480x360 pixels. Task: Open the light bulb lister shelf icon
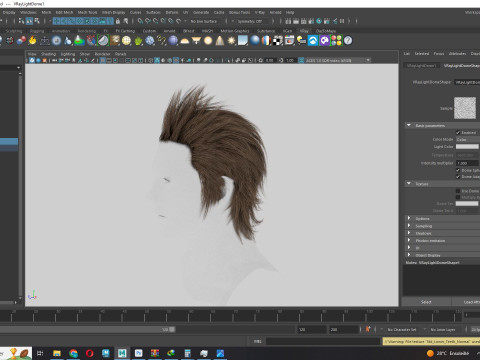[301, 41]
